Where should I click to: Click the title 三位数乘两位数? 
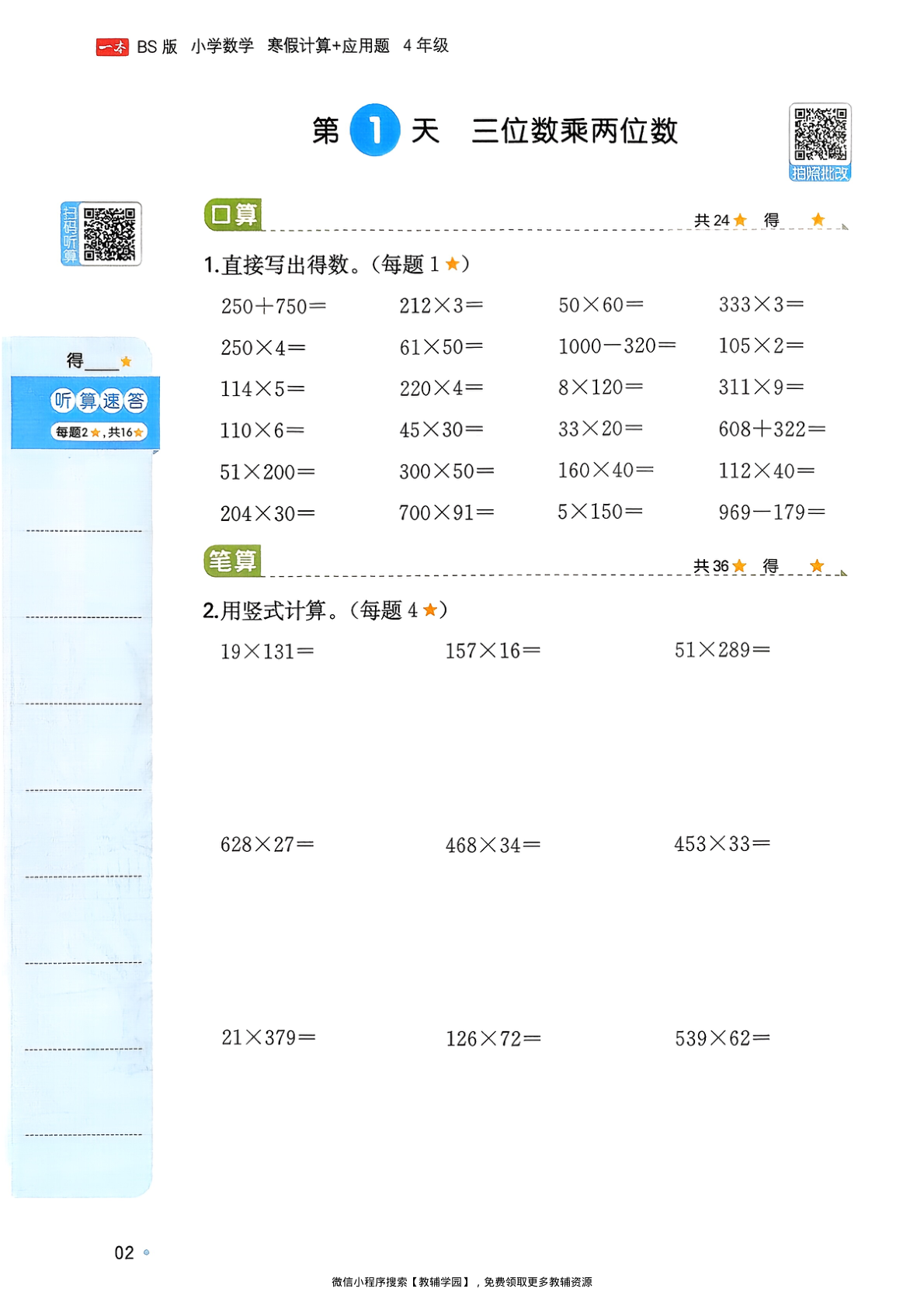(575, 130)
